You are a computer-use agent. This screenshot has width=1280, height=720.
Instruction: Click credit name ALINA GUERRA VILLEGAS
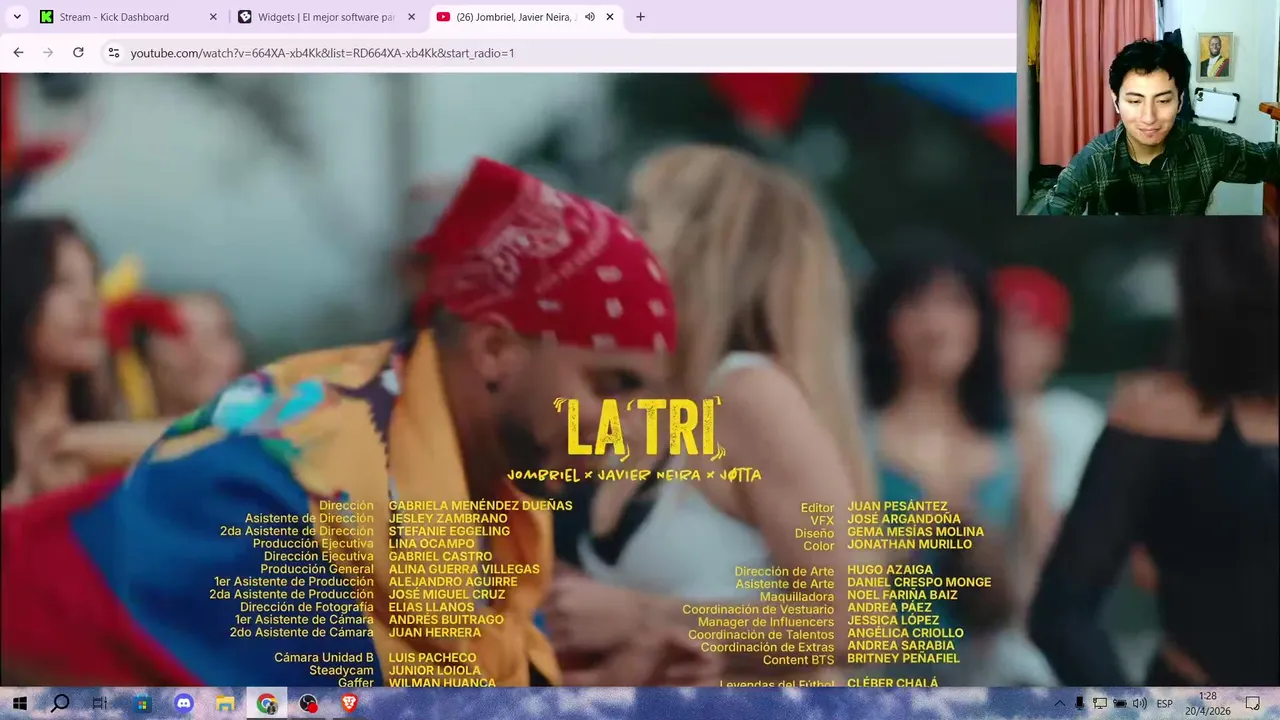pos(464,569)
